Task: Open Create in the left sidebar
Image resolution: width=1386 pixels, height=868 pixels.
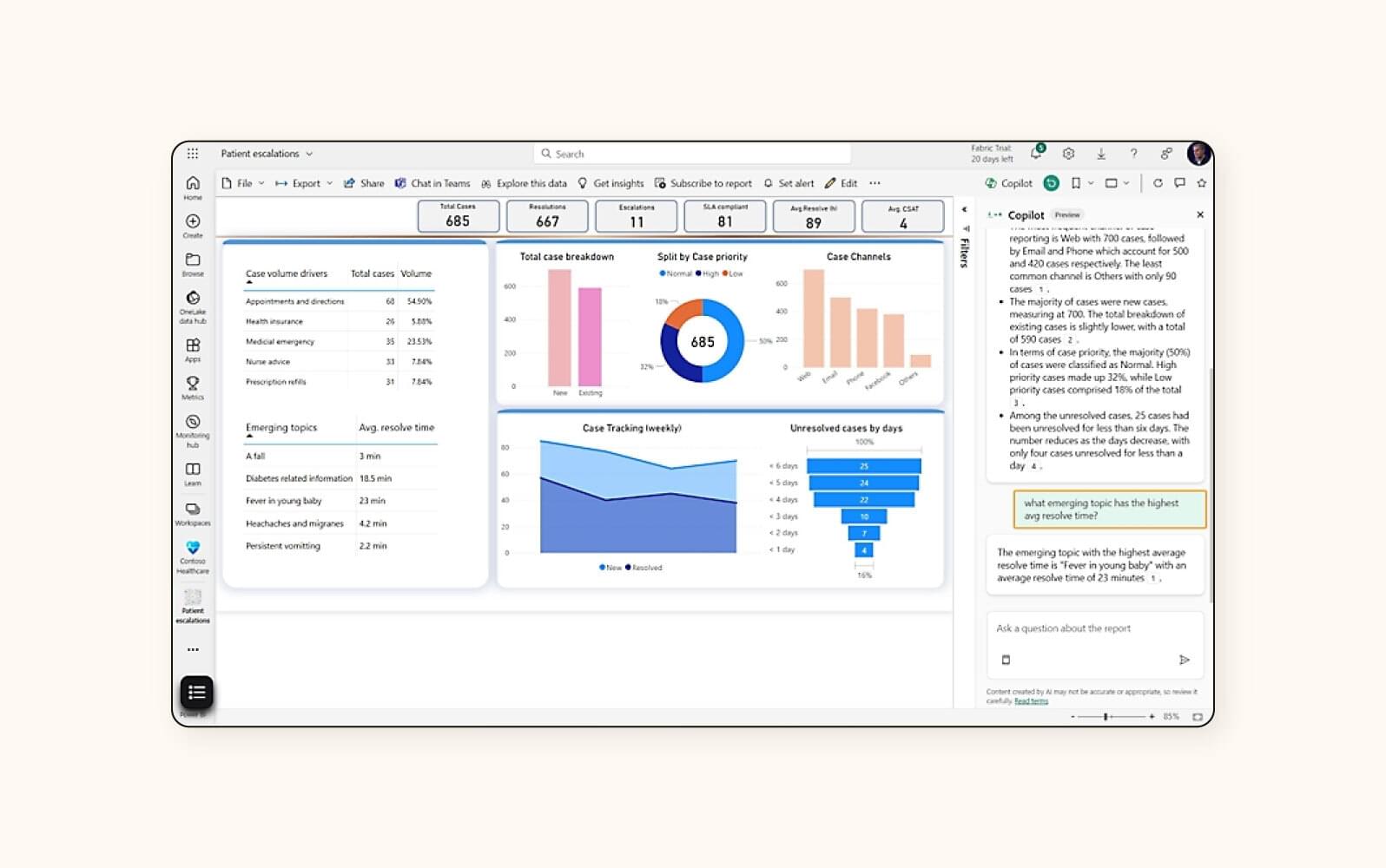Action: [x=193, y=226]
